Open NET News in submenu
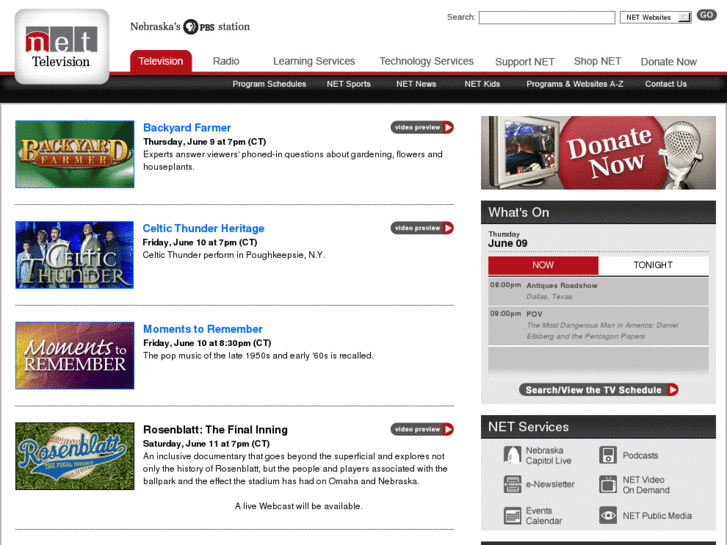727x545 pixels. pyautogui.click(x=416, y=84)
